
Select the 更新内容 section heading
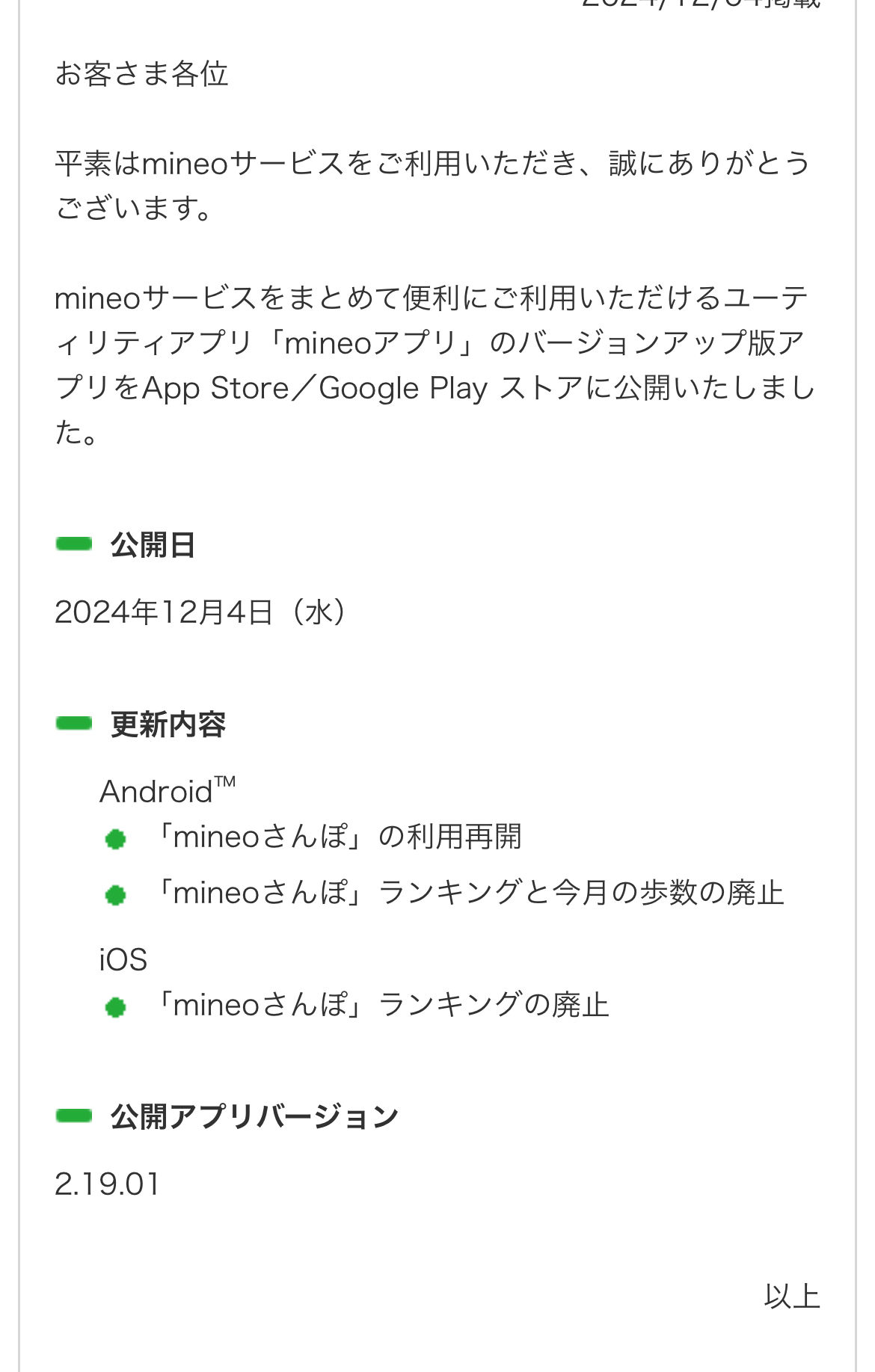[168, 725]
